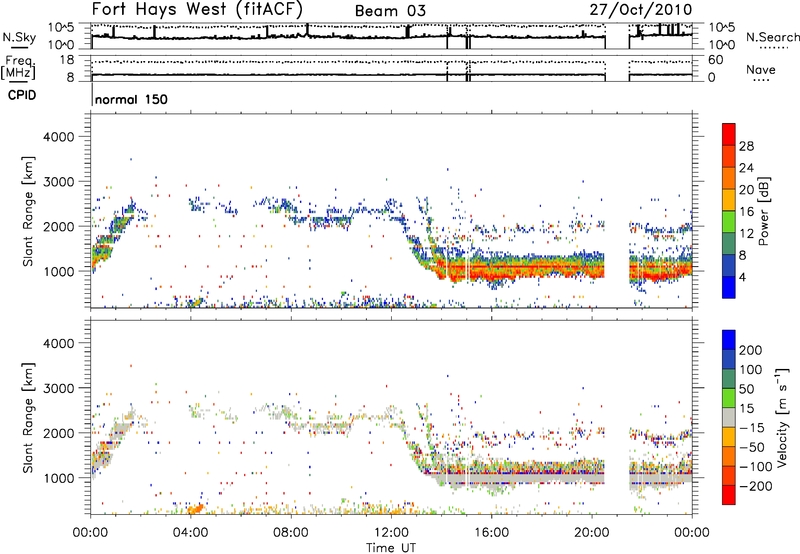Screen dimensions: 800x554
Task: Click power colorbar value '4'
Action: (743, 277)
